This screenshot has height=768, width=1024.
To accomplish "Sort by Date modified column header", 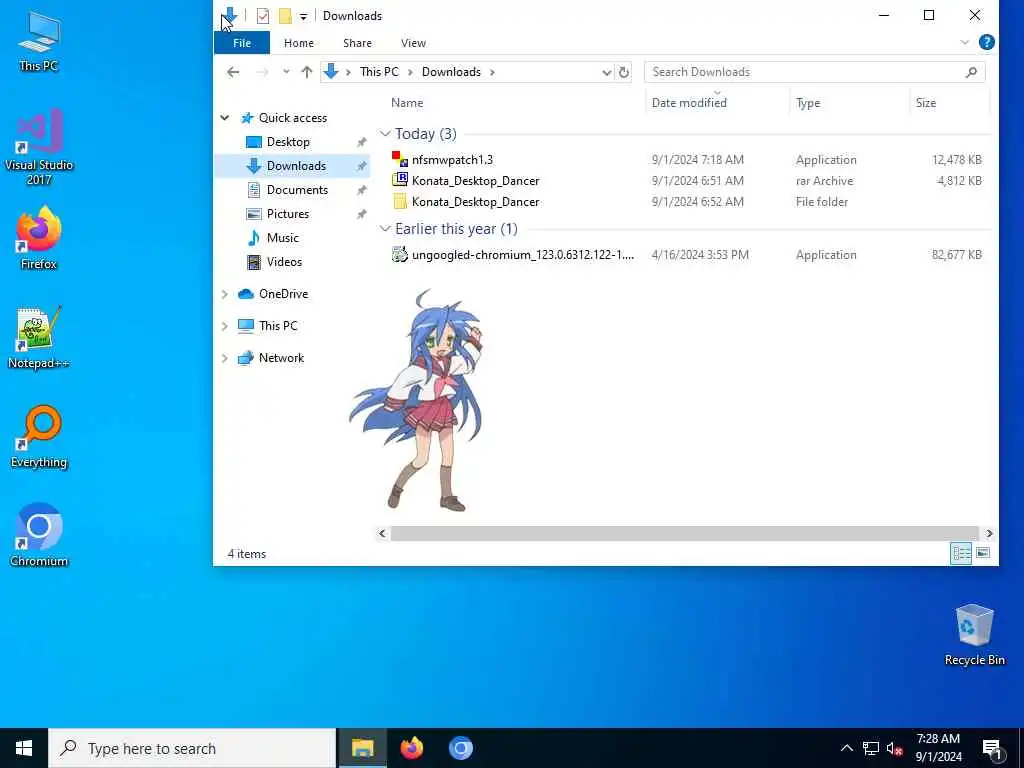I will pyautogui.click(x=689, y=103).
